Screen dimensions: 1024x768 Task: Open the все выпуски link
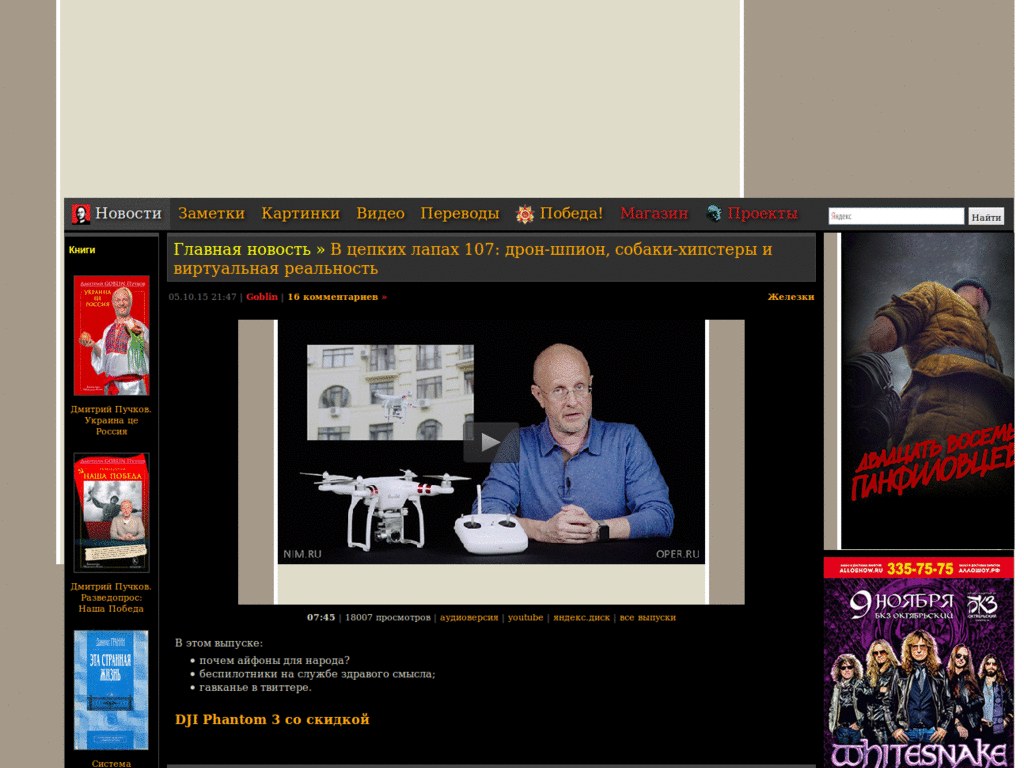(648, 618)
